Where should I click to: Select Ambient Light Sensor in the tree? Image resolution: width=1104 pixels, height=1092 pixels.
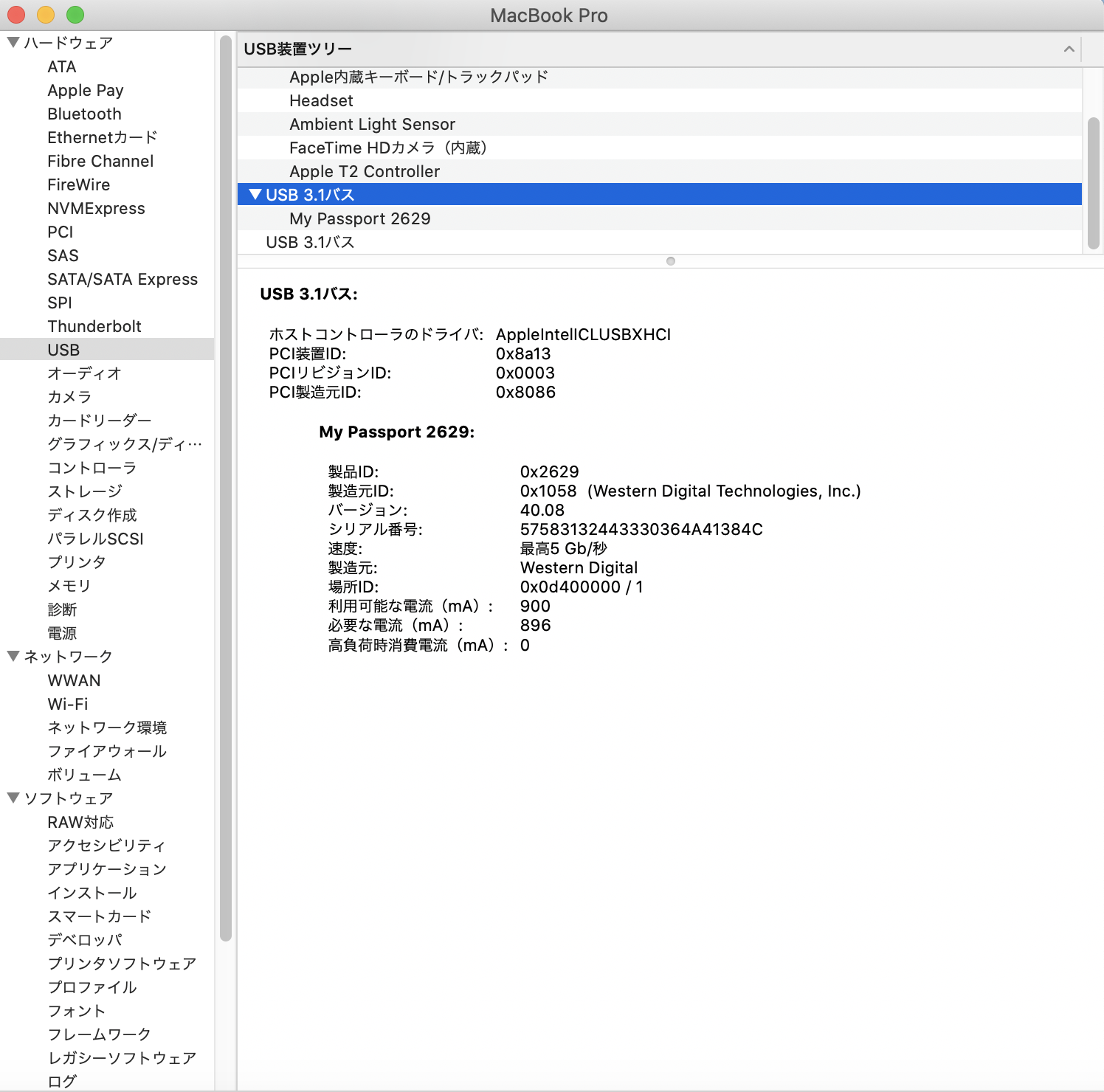coord(372,124)
